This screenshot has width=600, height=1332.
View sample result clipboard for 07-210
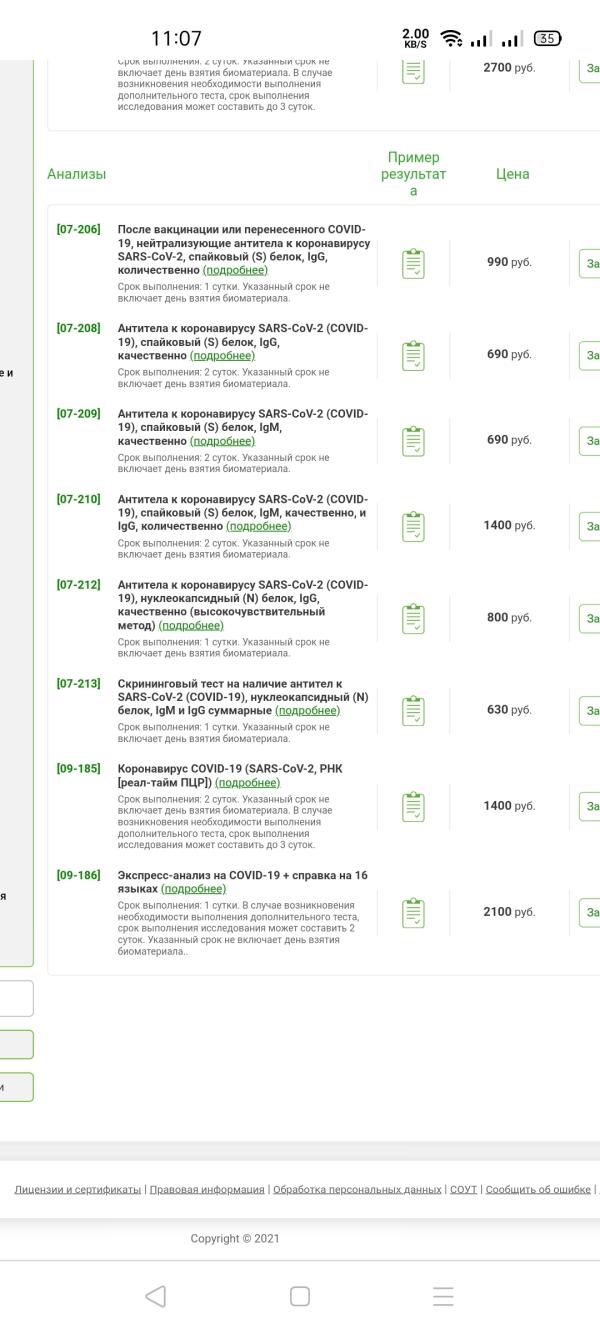pyautogui.click(x=414, y=526)
